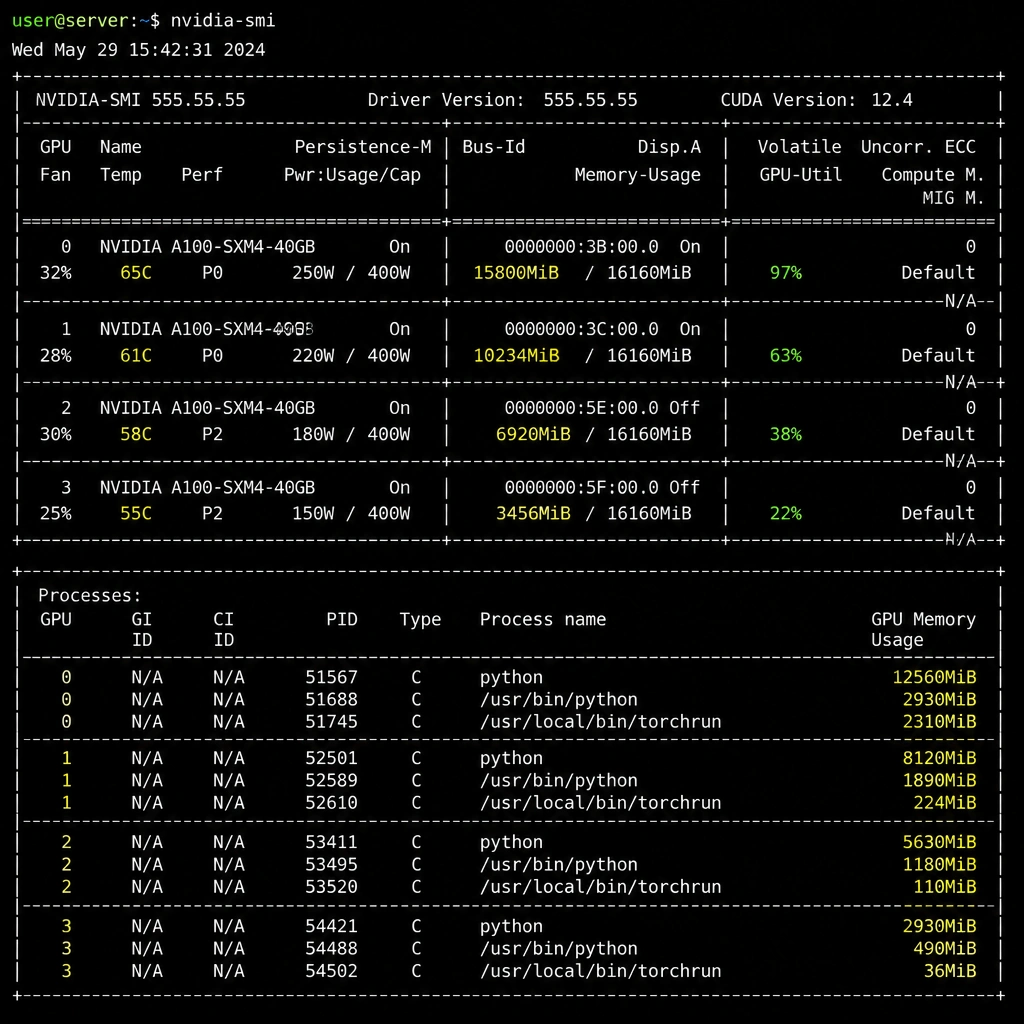Click PID 51567 in process list
Screen dimensions: 1024x1024
[x=332, y=677]
